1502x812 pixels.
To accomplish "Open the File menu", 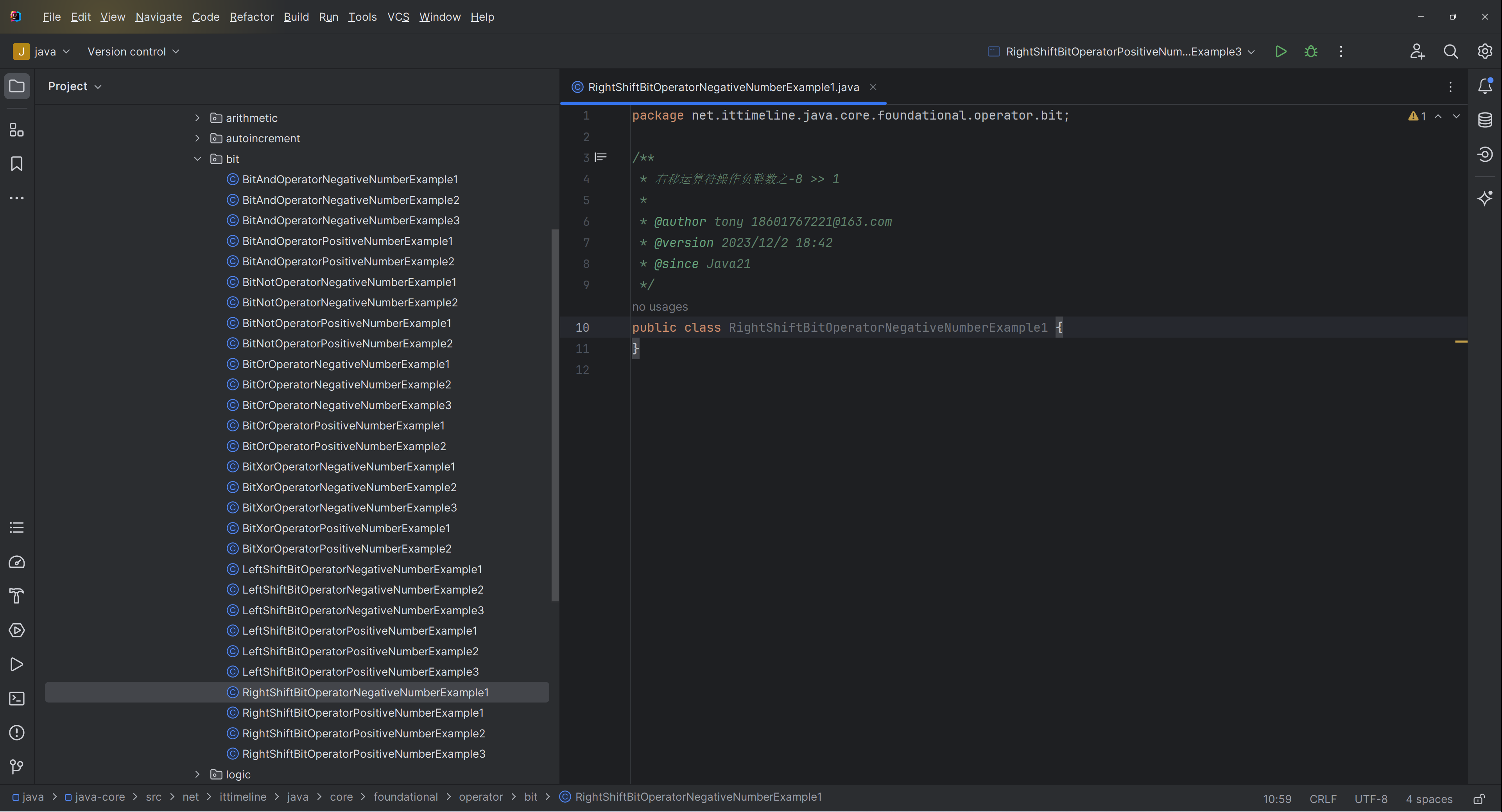I will click(51, 17).
